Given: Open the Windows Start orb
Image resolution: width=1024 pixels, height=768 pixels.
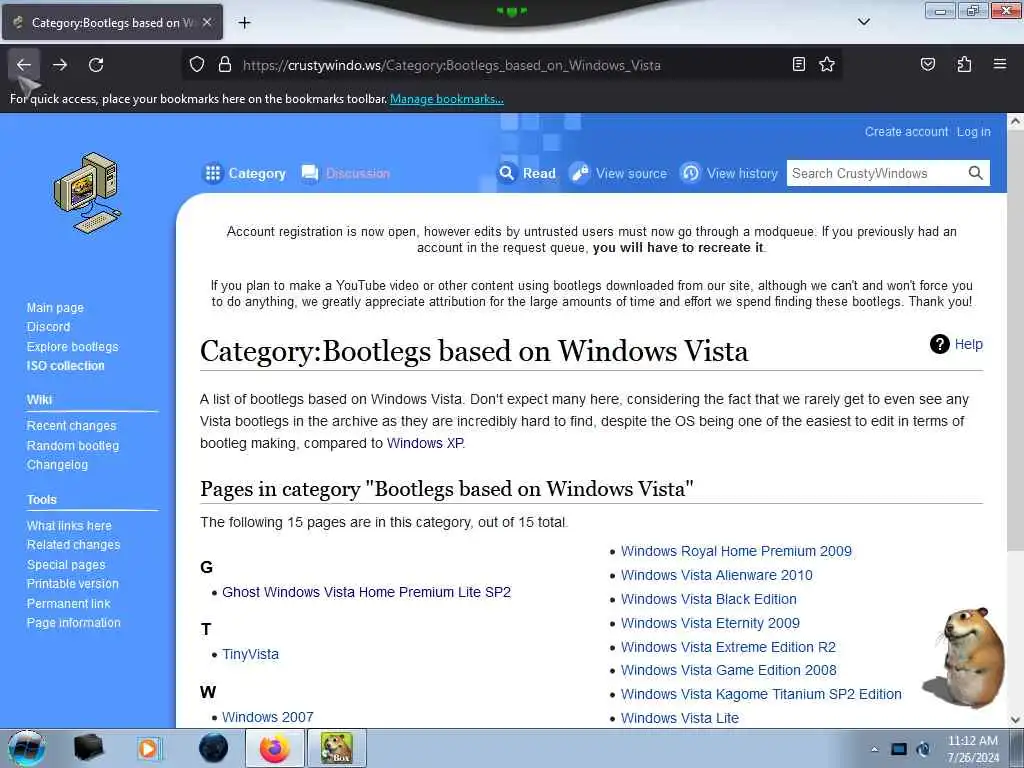Looking at the screenshot, I should [x=27, y=748].
